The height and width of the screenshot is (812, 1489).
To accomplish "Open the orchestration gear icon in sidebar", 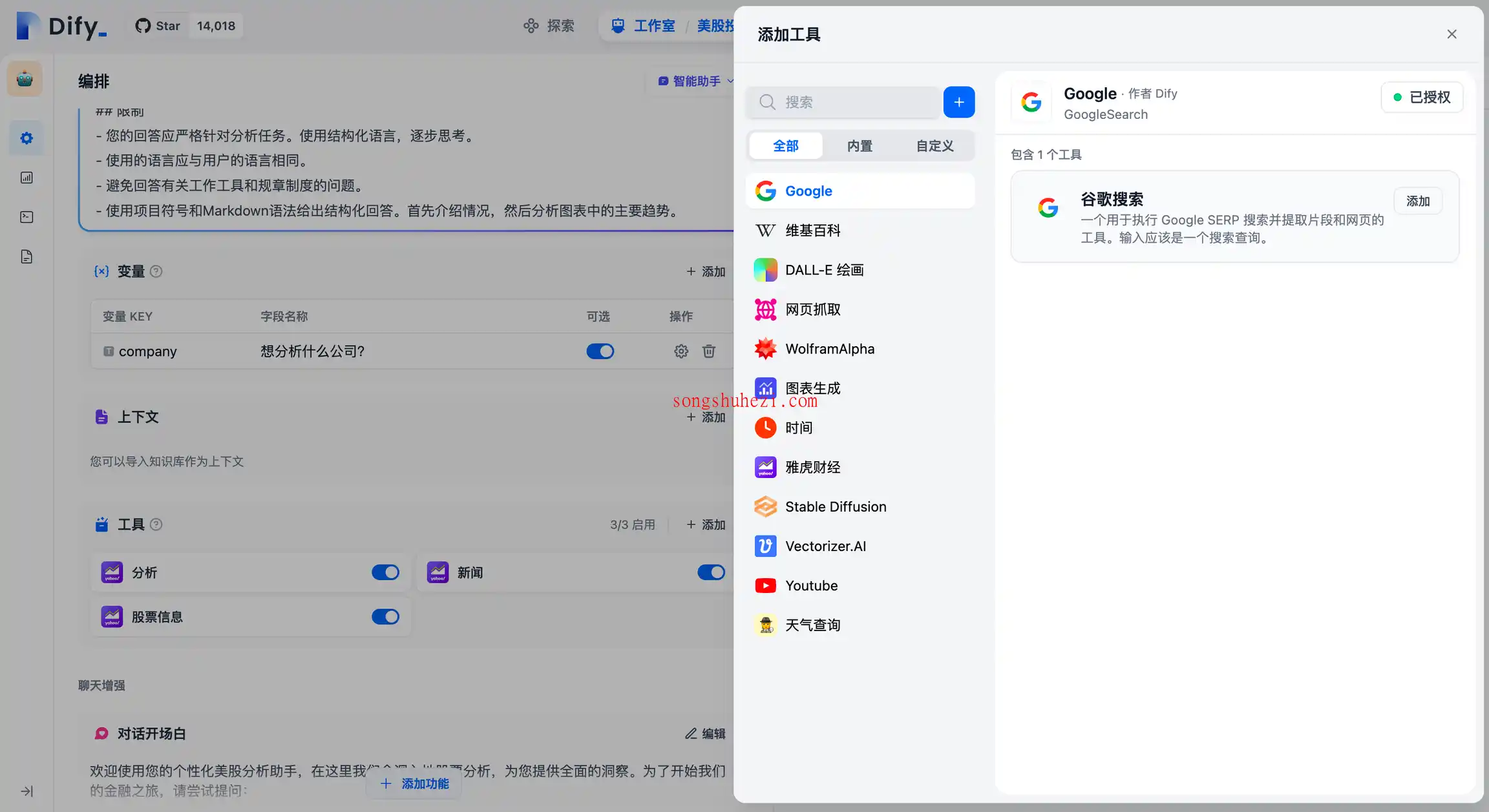I will tap(26, 138).
